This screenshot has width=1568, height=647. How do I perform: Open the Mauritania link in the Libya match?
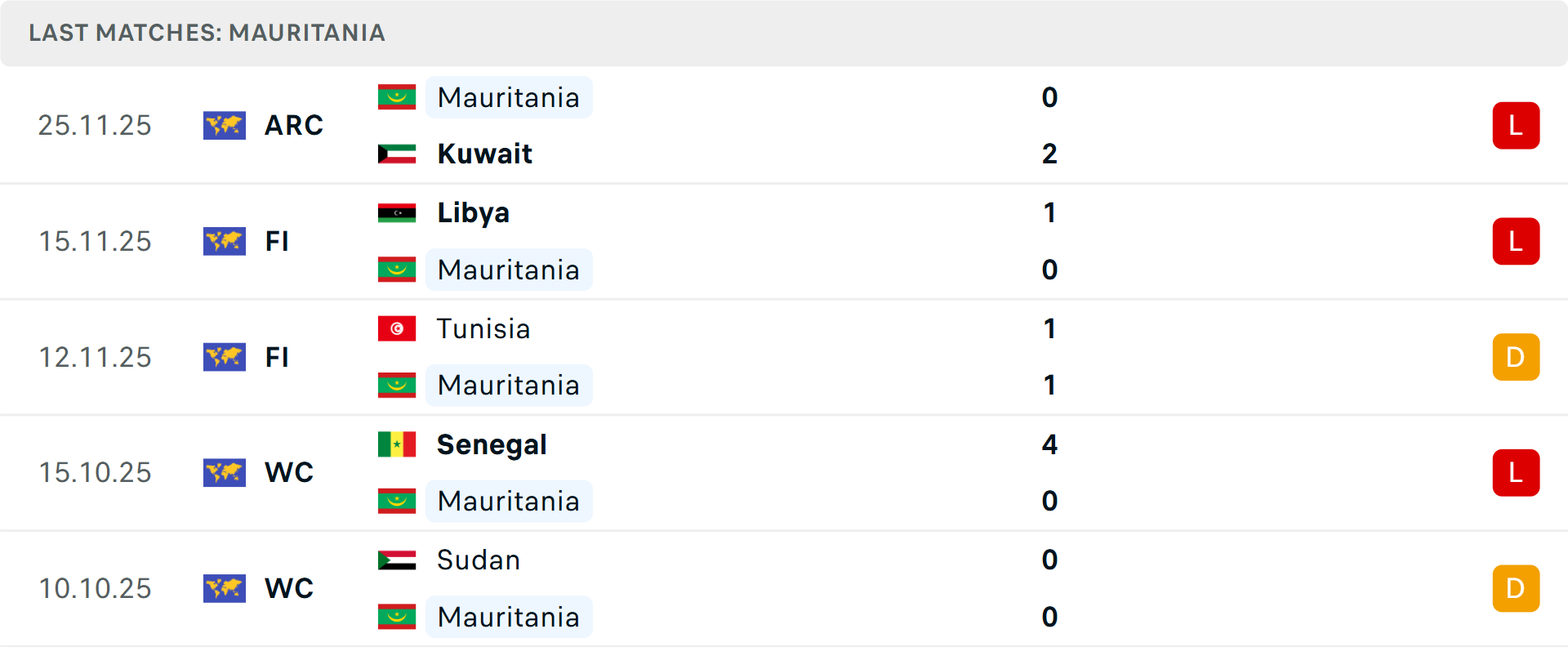pos(509,270)
